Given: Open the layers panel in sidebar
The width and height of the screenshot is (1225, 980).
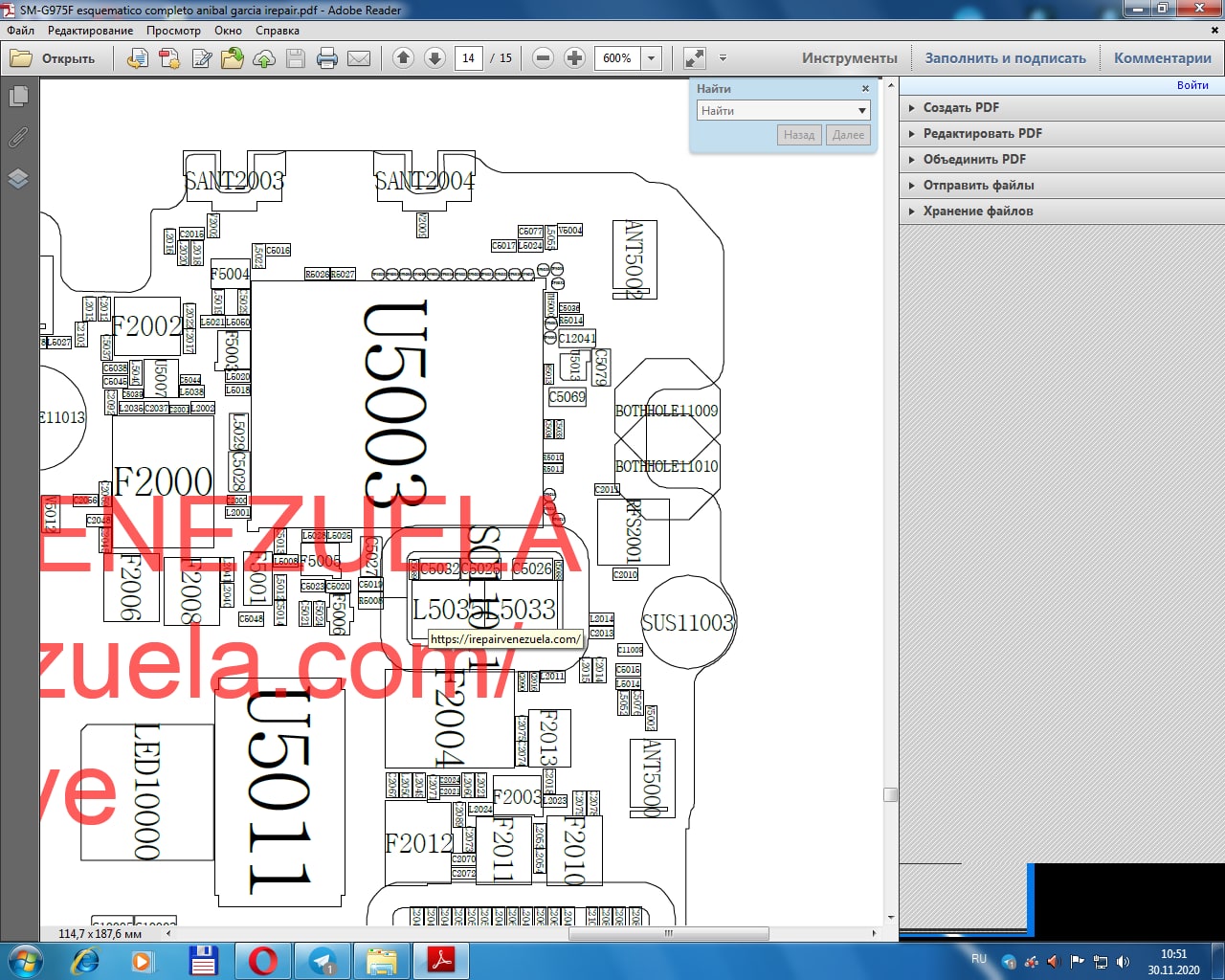Looking at the screenshot, I should (18, 179).
